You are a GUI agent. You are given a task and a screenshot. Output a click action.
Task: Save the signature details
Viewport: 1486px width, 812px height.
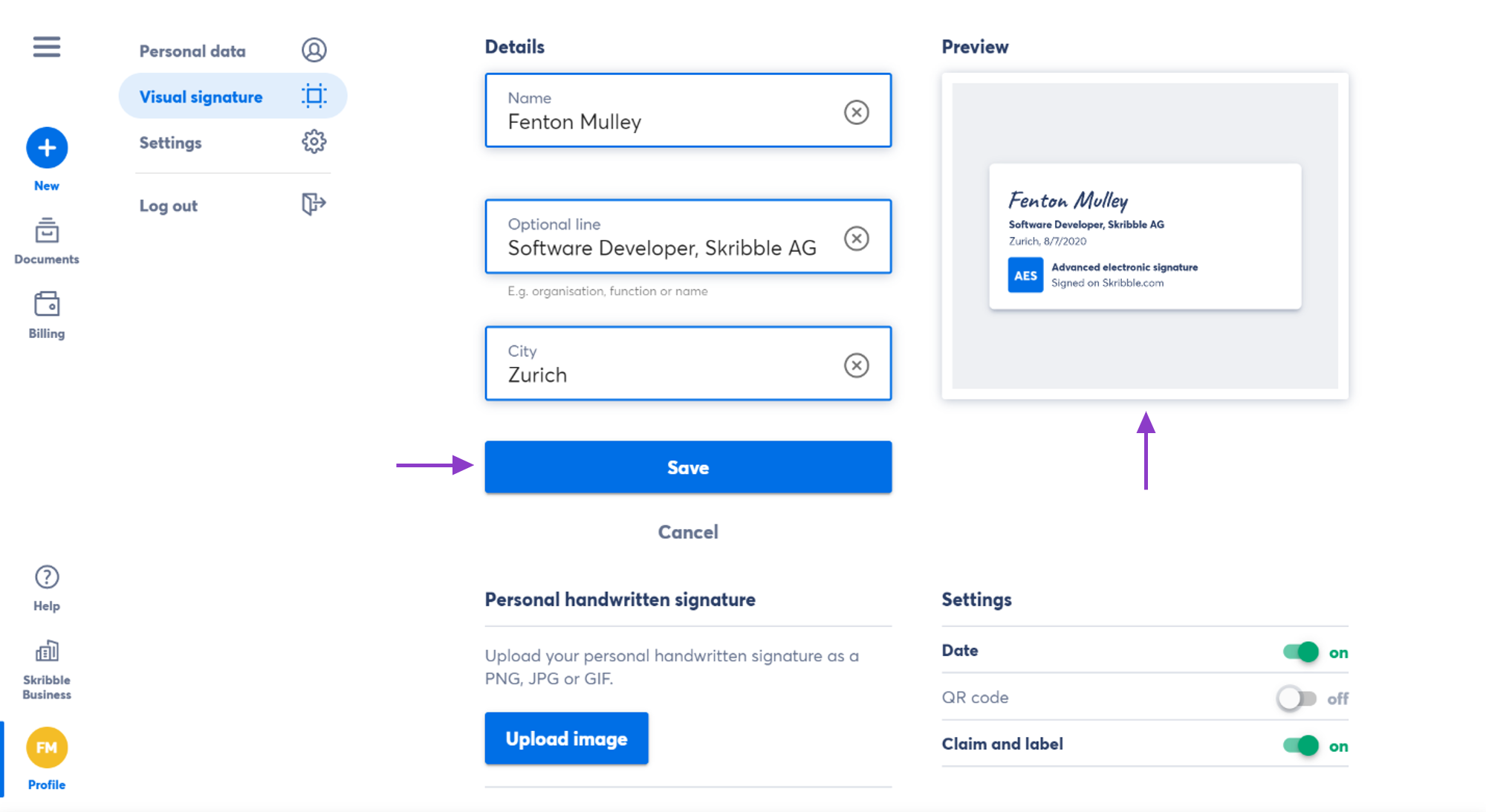(x=688, y=467)
